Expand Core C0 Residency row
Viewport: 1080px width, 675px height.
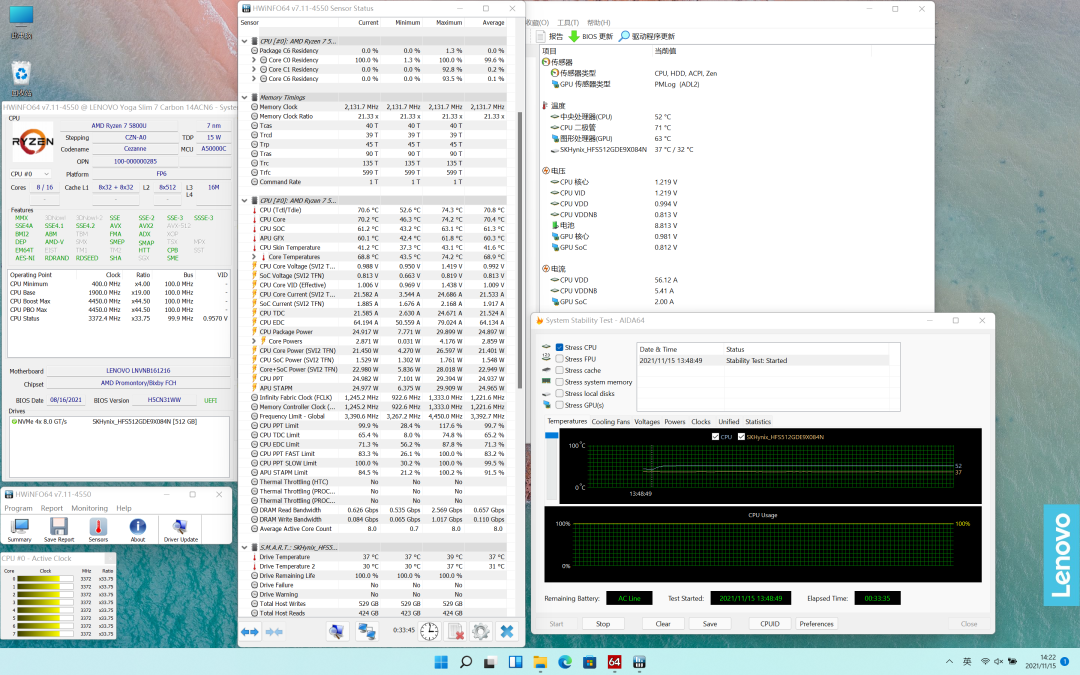(x=253, y=60)
